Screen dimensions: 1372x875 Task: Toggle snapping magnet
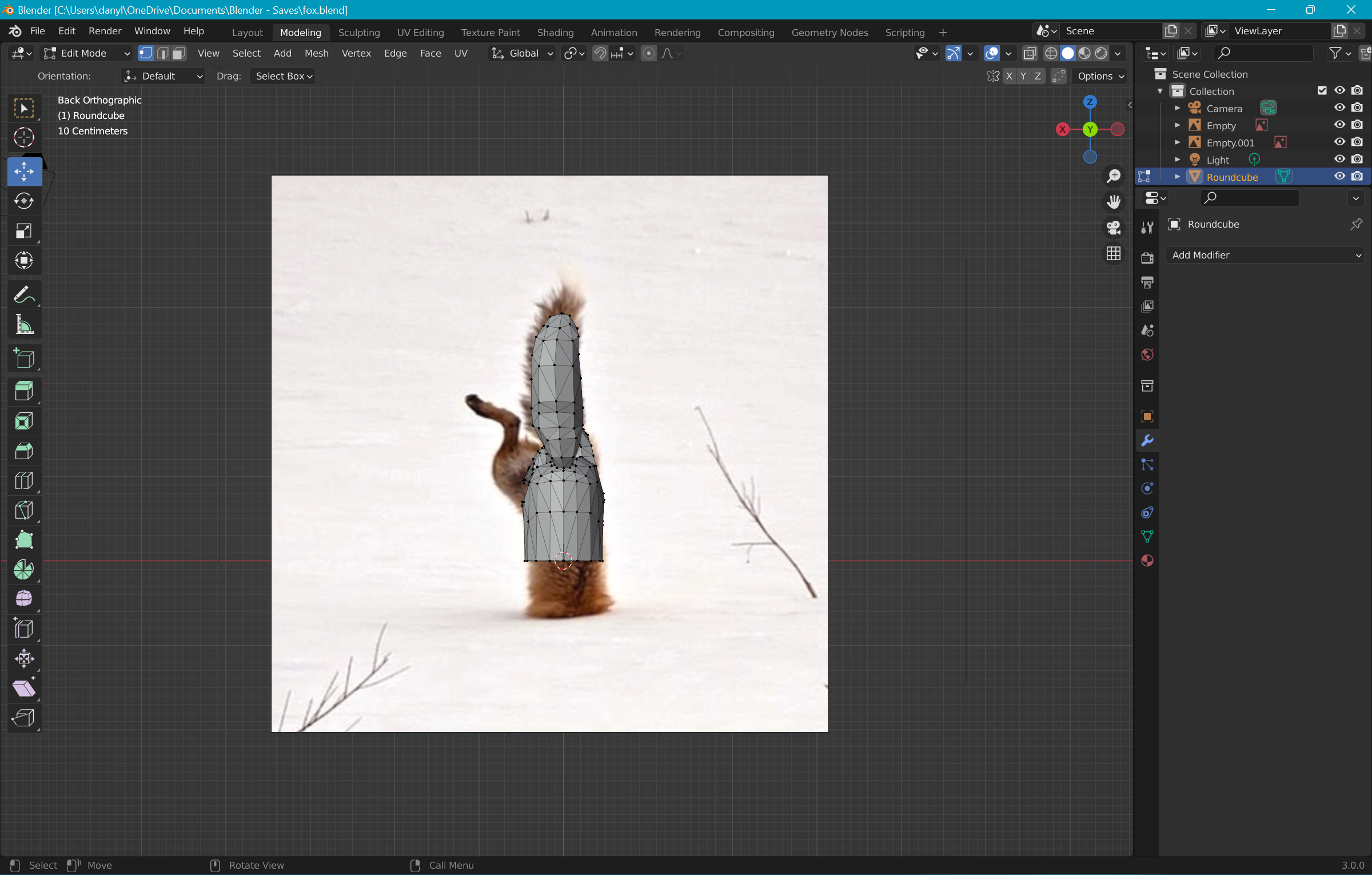point(600,53)
